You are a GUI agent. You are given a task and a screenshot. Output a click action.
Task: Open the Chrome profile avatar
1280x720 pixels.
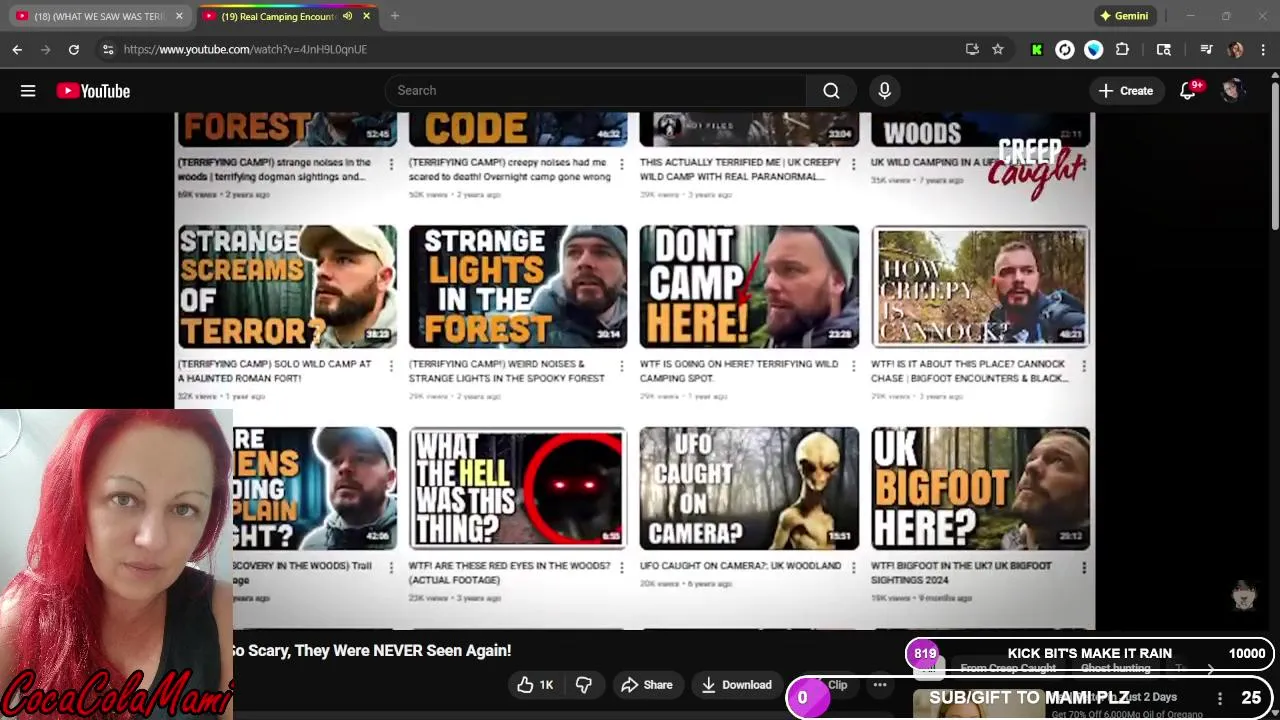[1236, 49]
